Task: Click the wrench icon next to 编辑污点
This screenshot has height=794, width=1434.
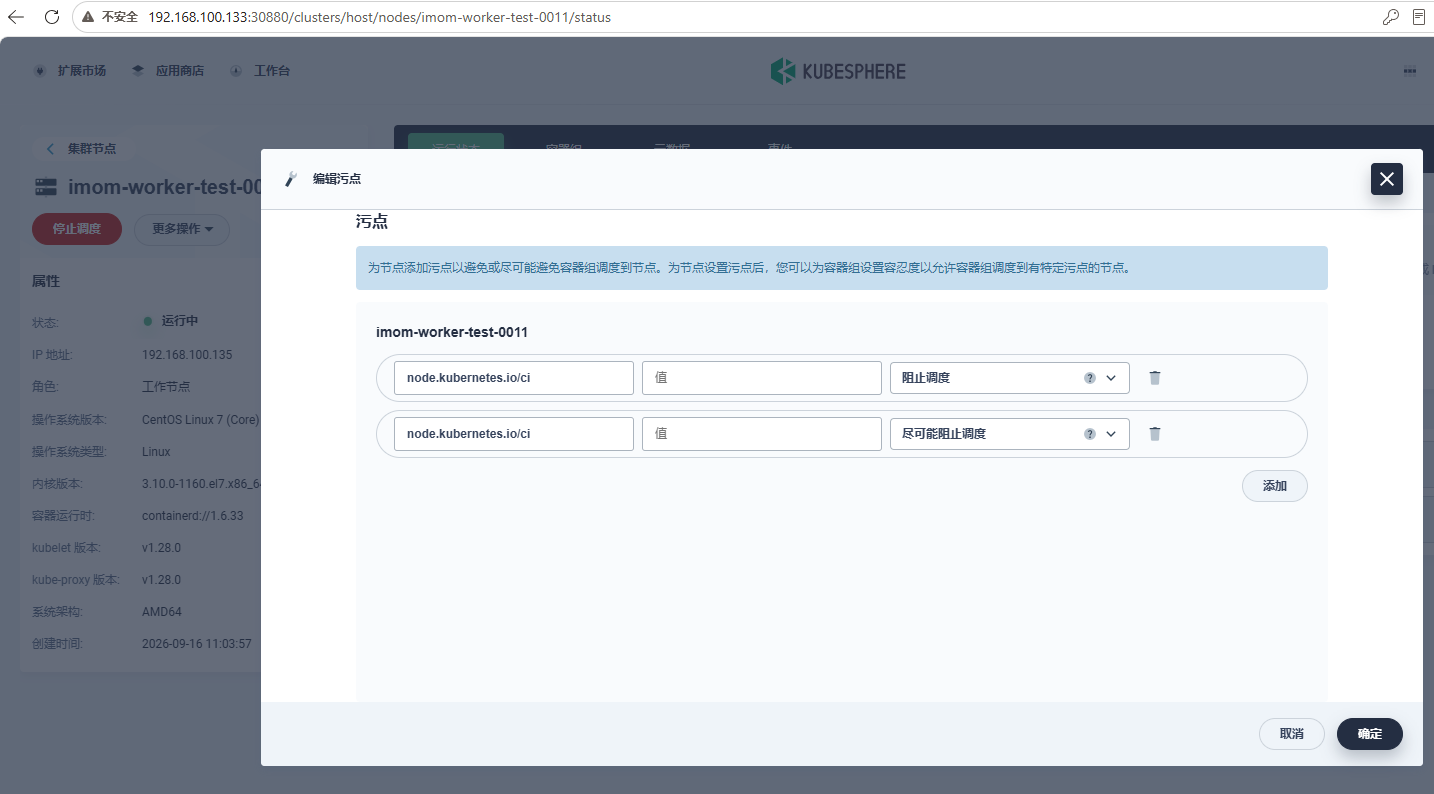Action: coord(291,179)
